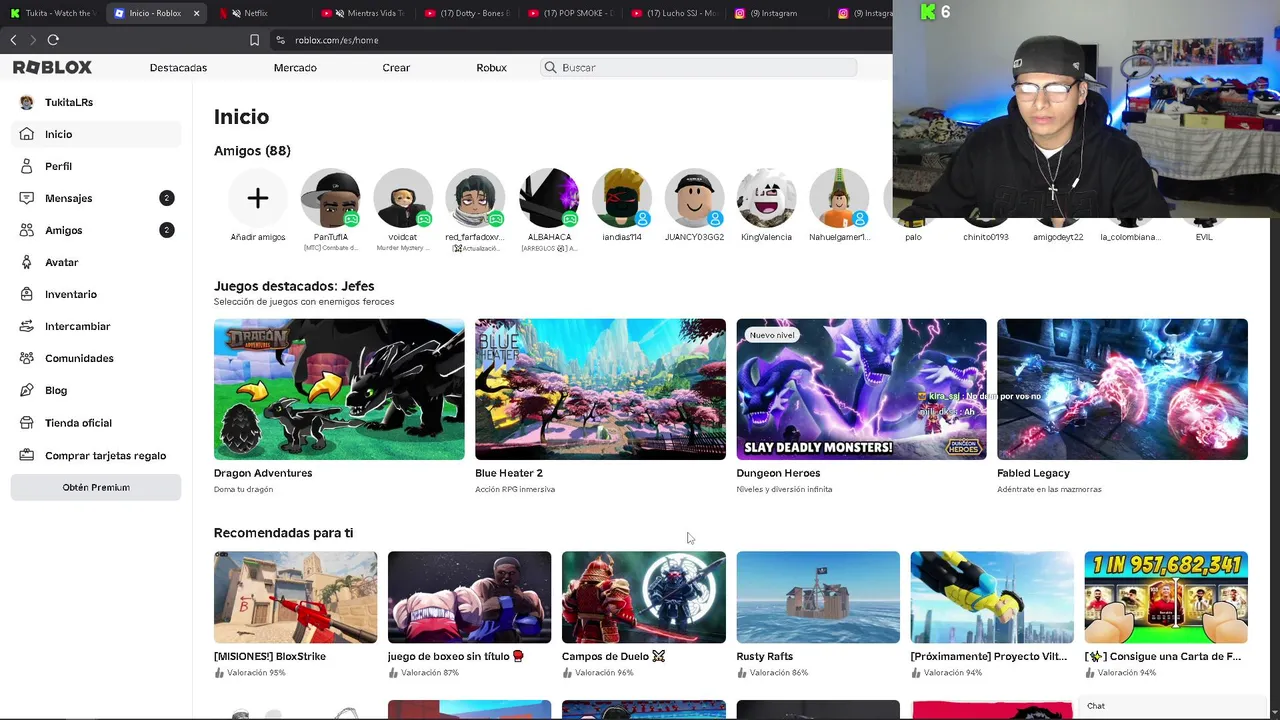
Task: Click the Mensajes notification badge
Action: [167, 198]
